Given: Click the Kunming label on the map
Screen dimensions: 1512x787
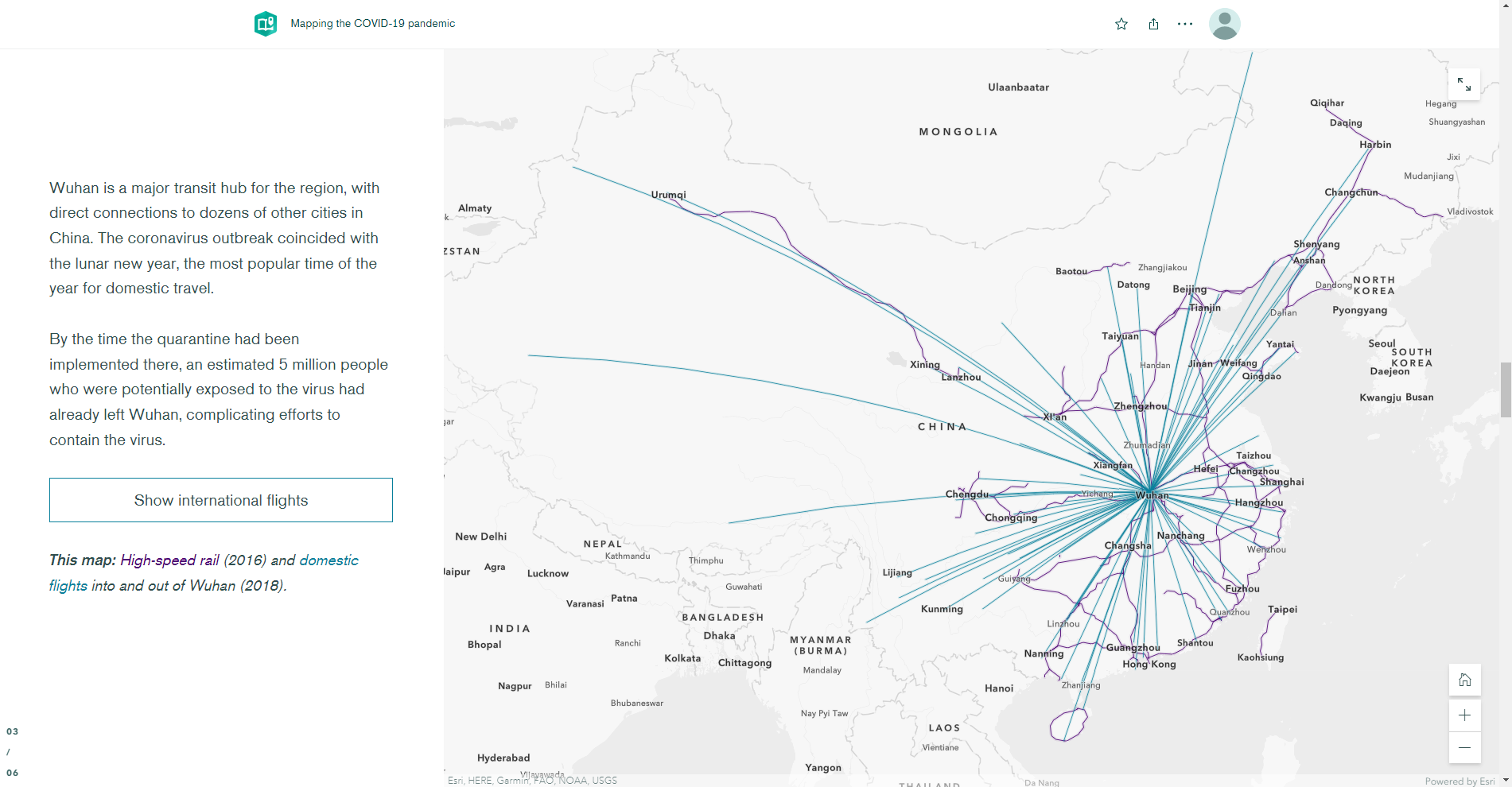Looking at the screenshot, I should (942, 610).
